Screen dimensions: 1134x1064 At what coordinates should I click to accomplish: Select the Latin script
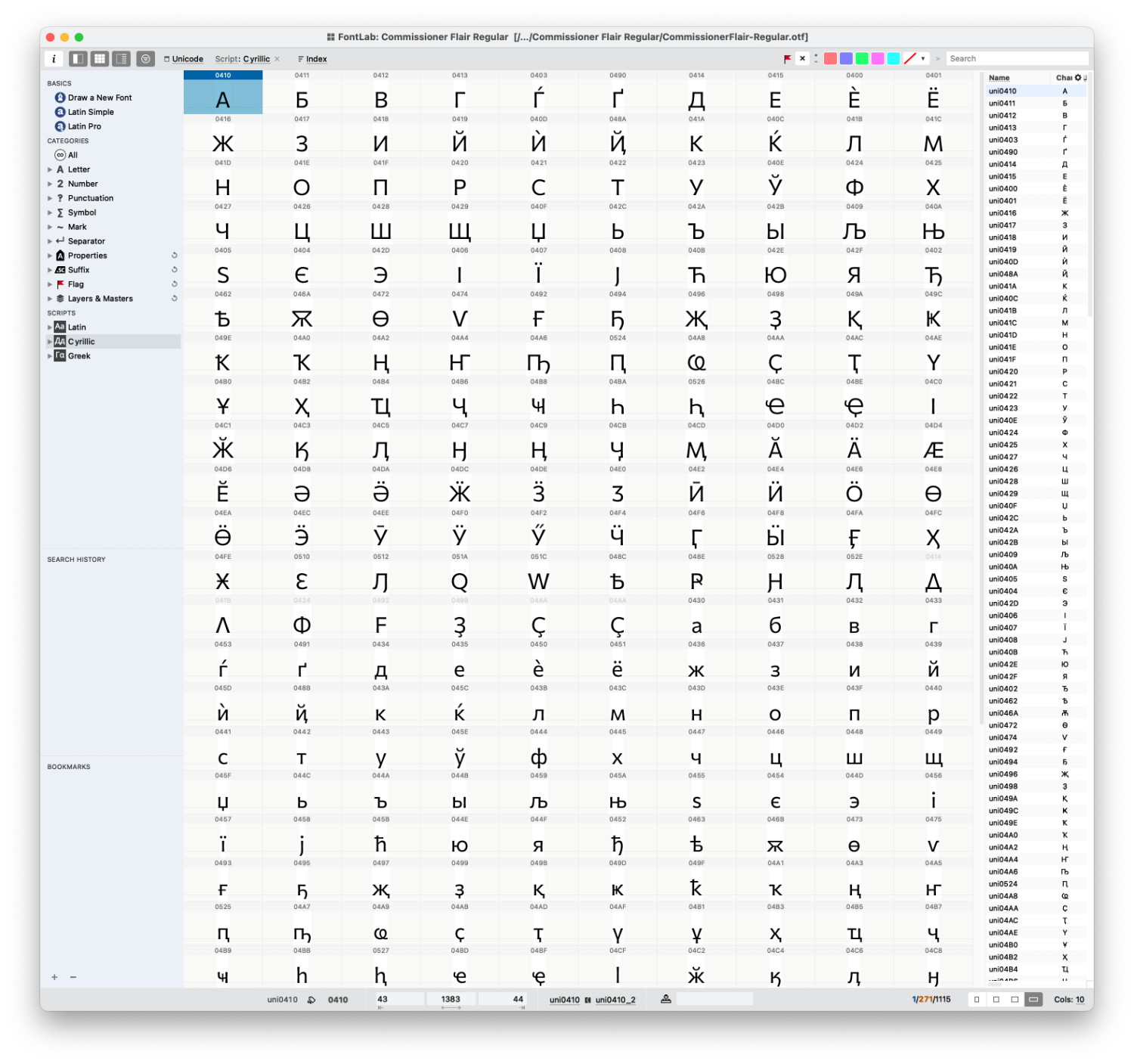coord(76,327)
